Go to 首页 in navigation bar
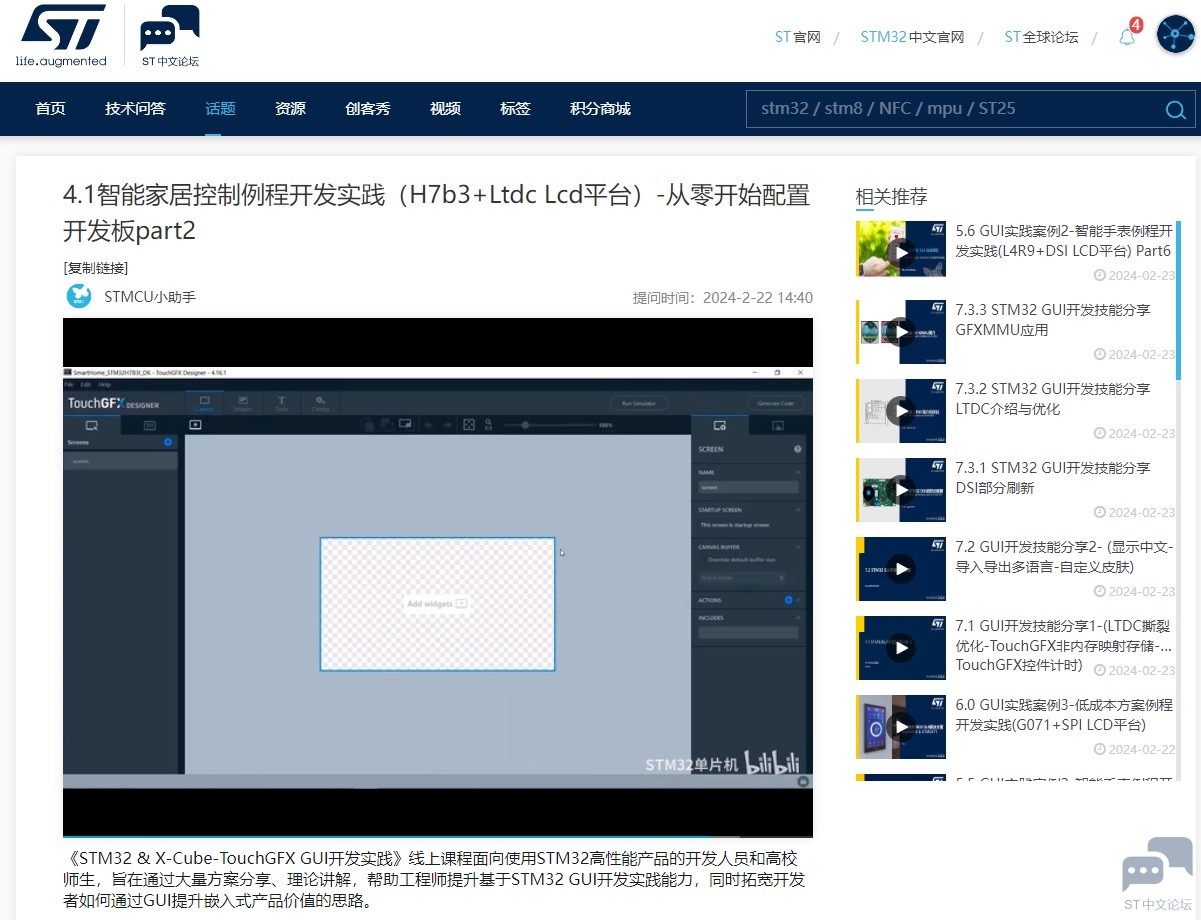The image size is (1201, 920). click(x=50, y=109)
